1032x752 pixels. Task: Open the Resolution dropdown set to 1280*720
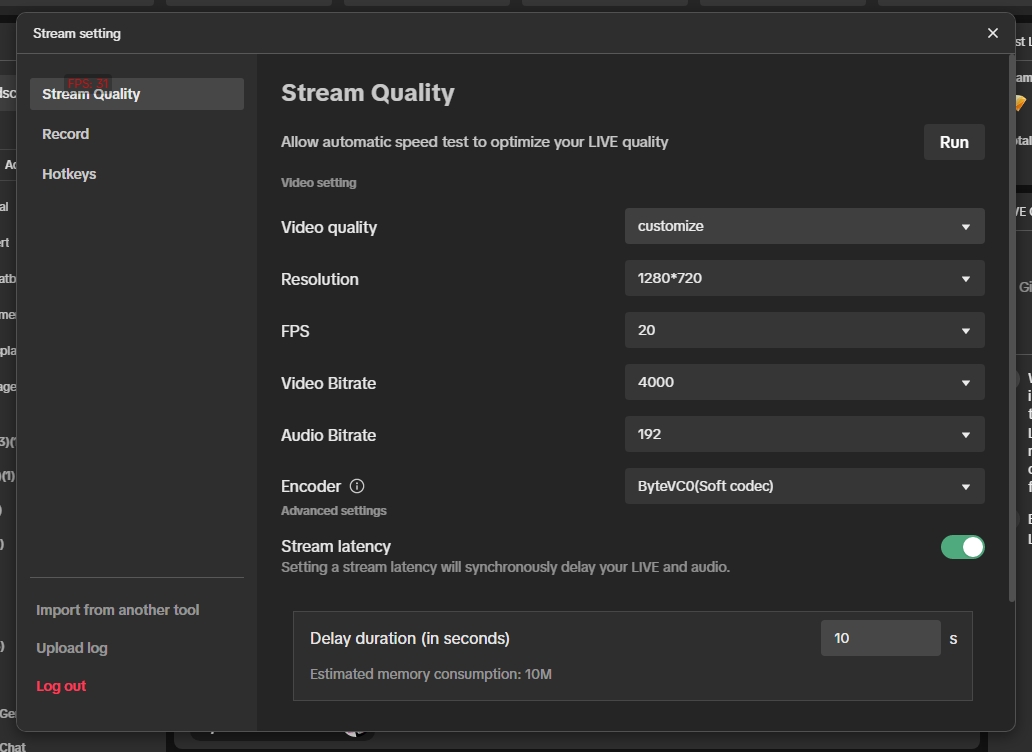pos(805,278)
